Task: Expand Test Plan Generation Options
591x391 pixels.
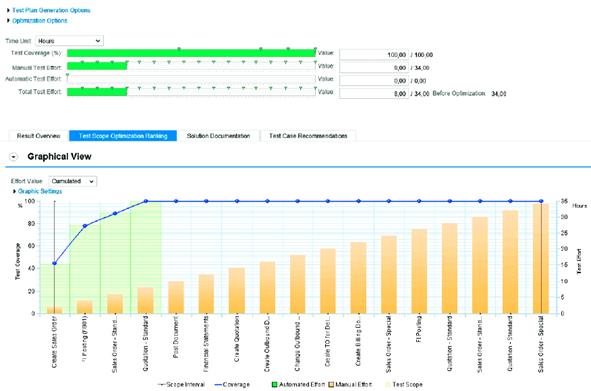Action: click(51, 10)
